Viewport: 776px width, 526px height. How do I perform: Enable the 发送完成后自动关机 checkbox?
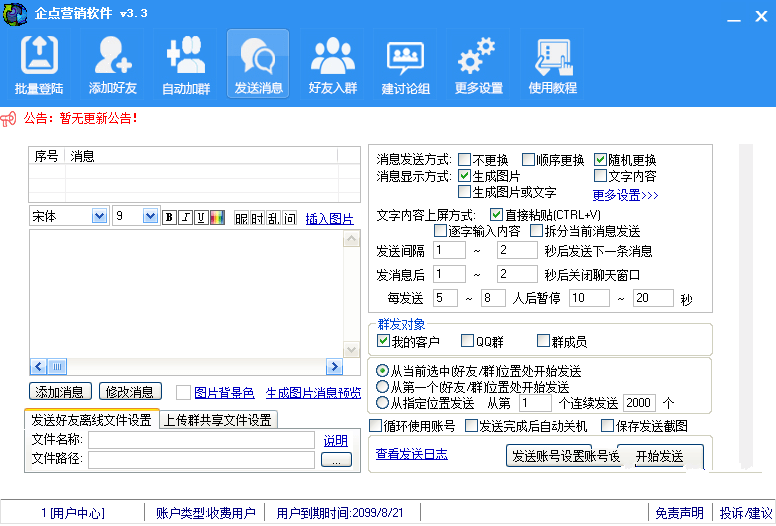[471, 425]
